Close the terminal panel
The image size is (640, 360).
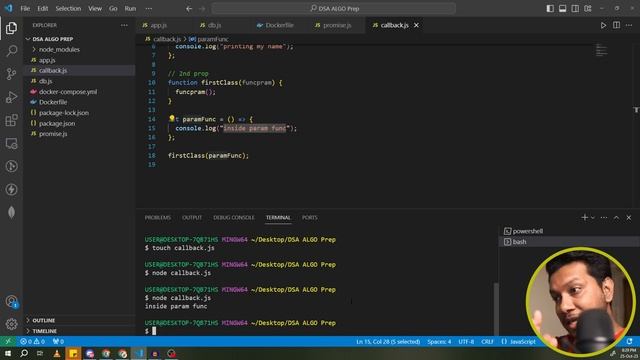pyautogui.click(x=629, y=218)
